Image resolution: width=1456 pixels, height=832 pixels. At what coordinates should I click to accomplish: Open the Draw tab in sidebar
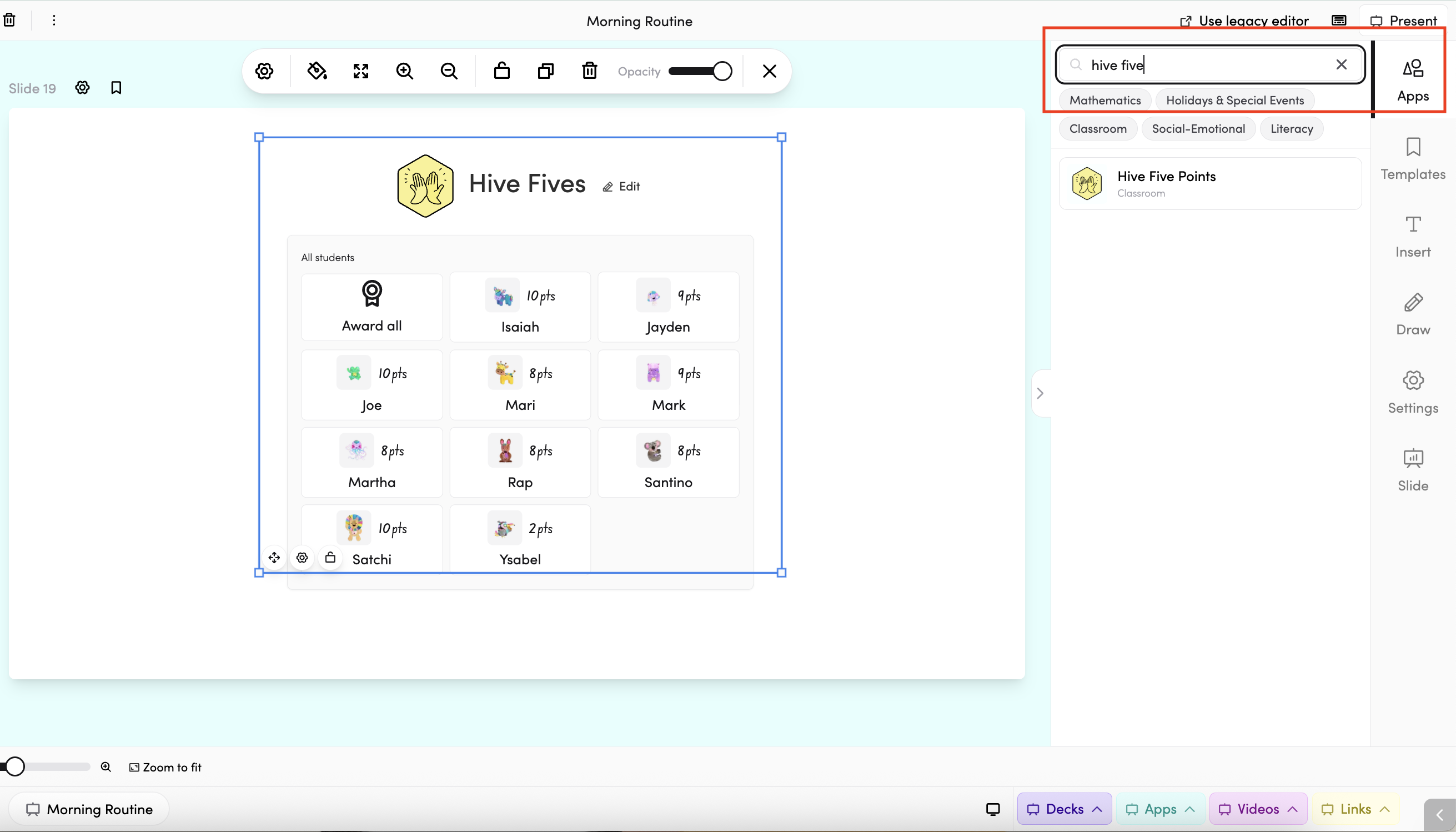point(1413,314)
